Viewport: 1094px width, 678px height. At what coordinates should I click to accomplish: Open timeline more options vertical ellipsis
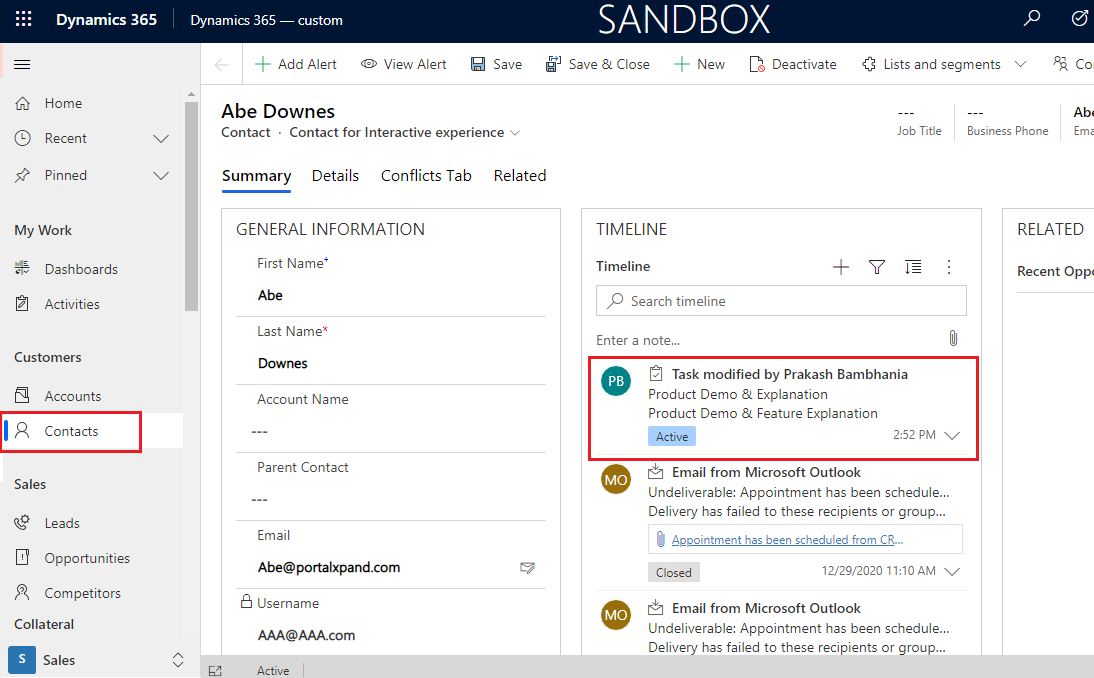coord(949,267)
